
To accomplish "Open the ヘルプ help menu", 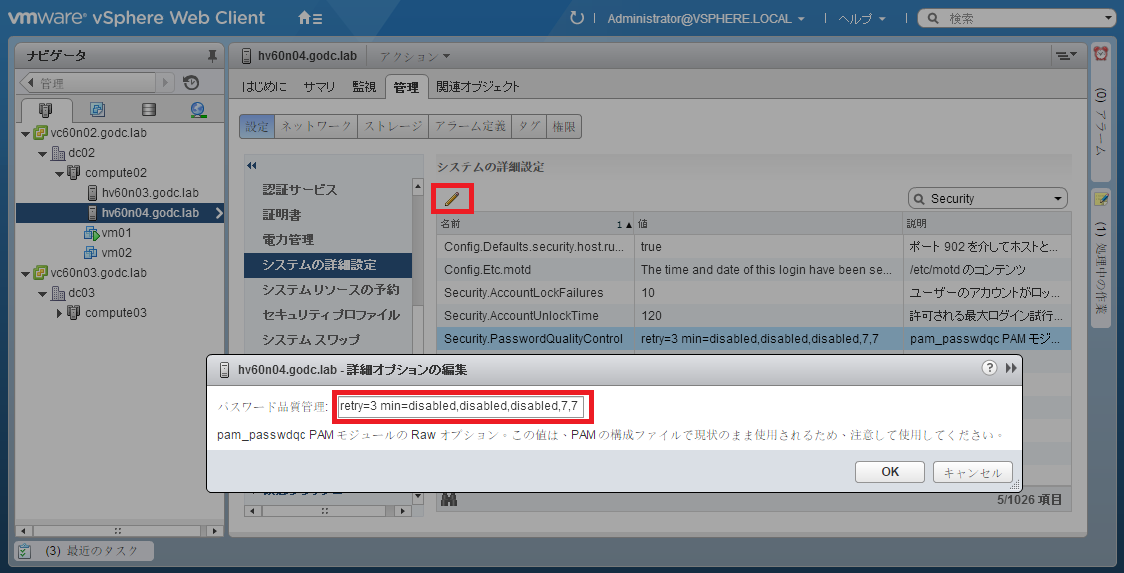I will coord(862,19).
